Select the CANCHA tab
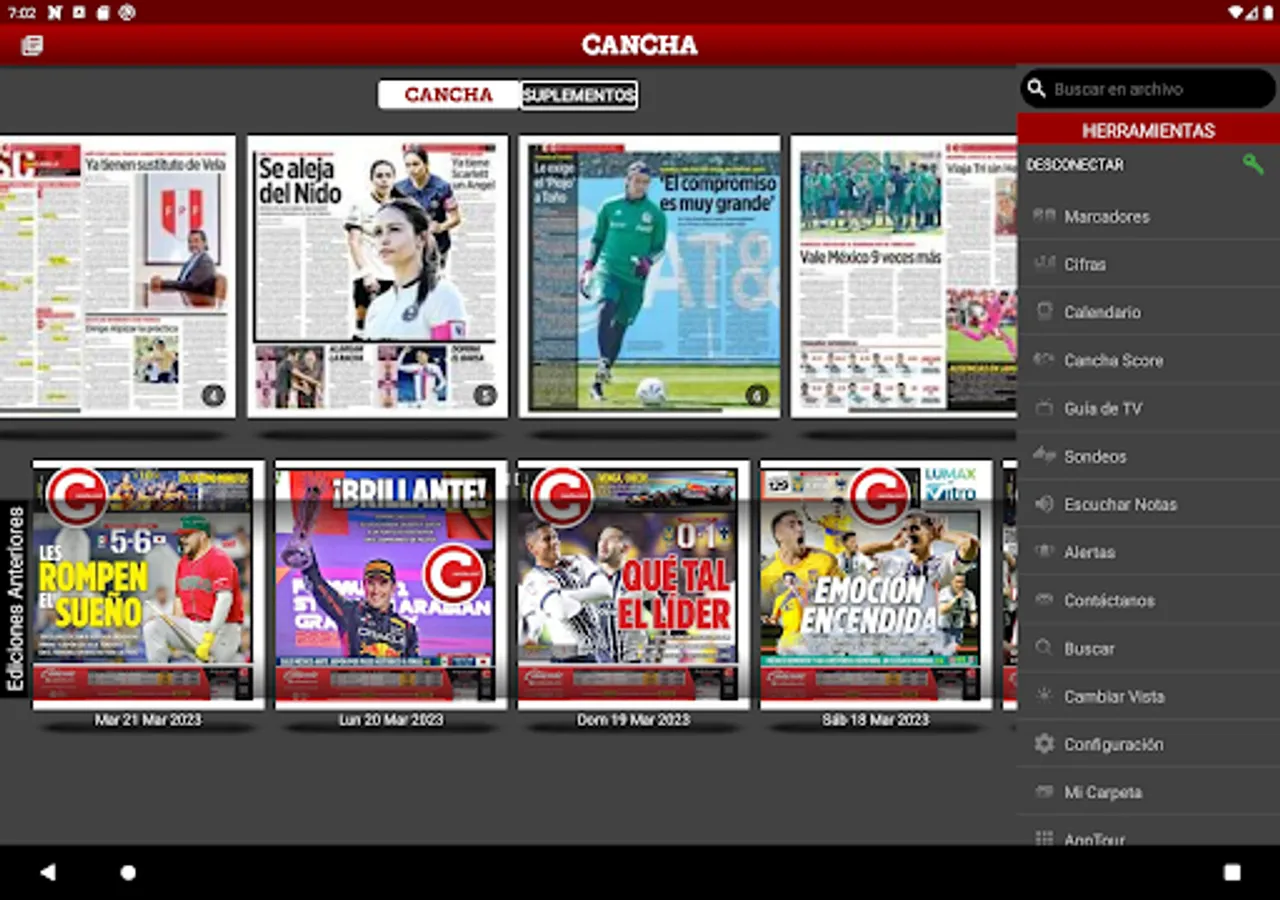 click(449, 95)
